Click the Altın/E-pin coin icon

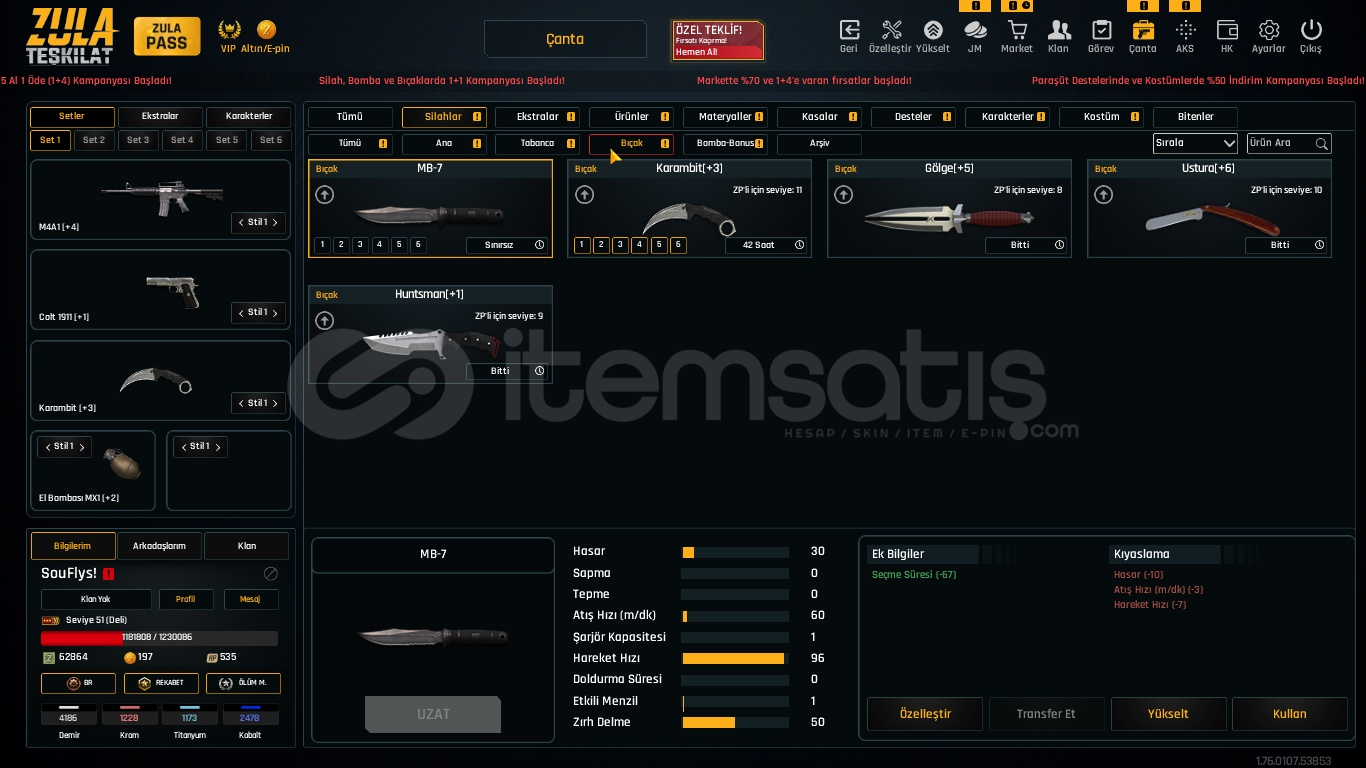(266, 29)
